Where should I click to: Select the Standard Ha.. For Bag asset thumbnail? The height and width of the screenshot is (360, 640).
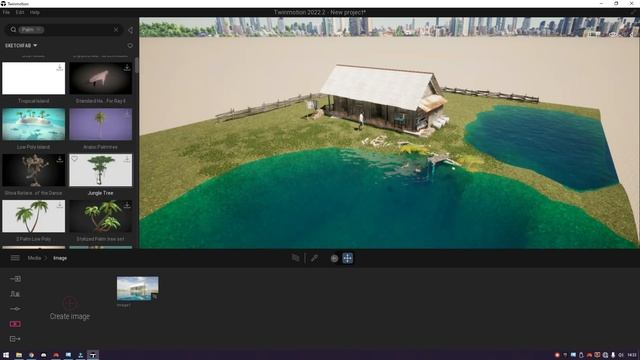click(100, 78)
